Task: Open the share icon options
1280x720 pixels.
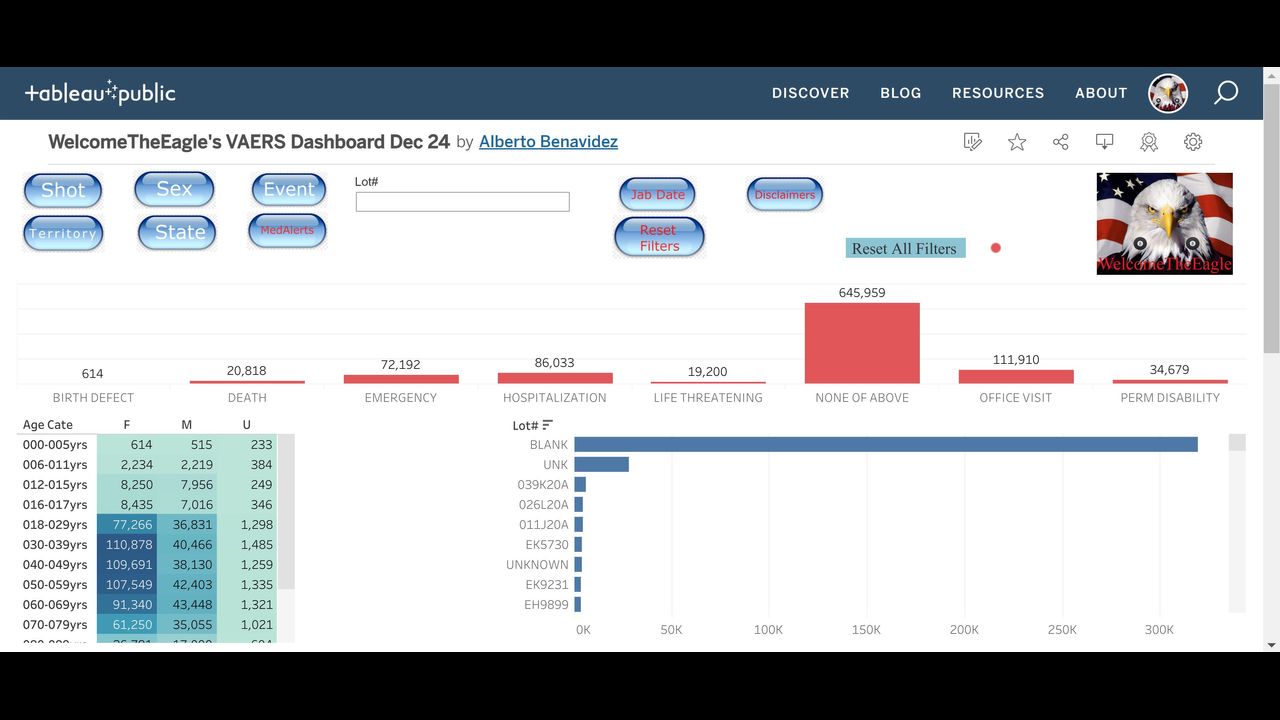Action: (1061, 142)
